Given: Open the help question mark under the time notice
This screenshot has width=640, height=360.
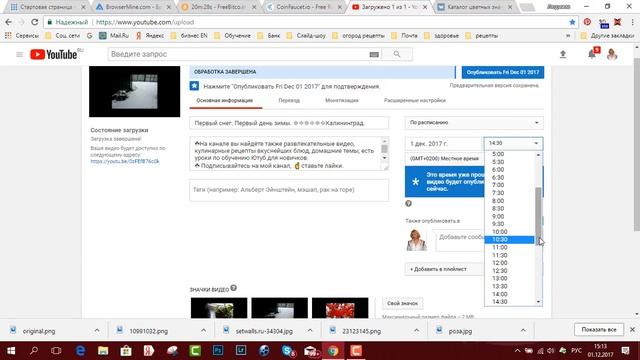Looking at the screenshot, I should point(408,203).
